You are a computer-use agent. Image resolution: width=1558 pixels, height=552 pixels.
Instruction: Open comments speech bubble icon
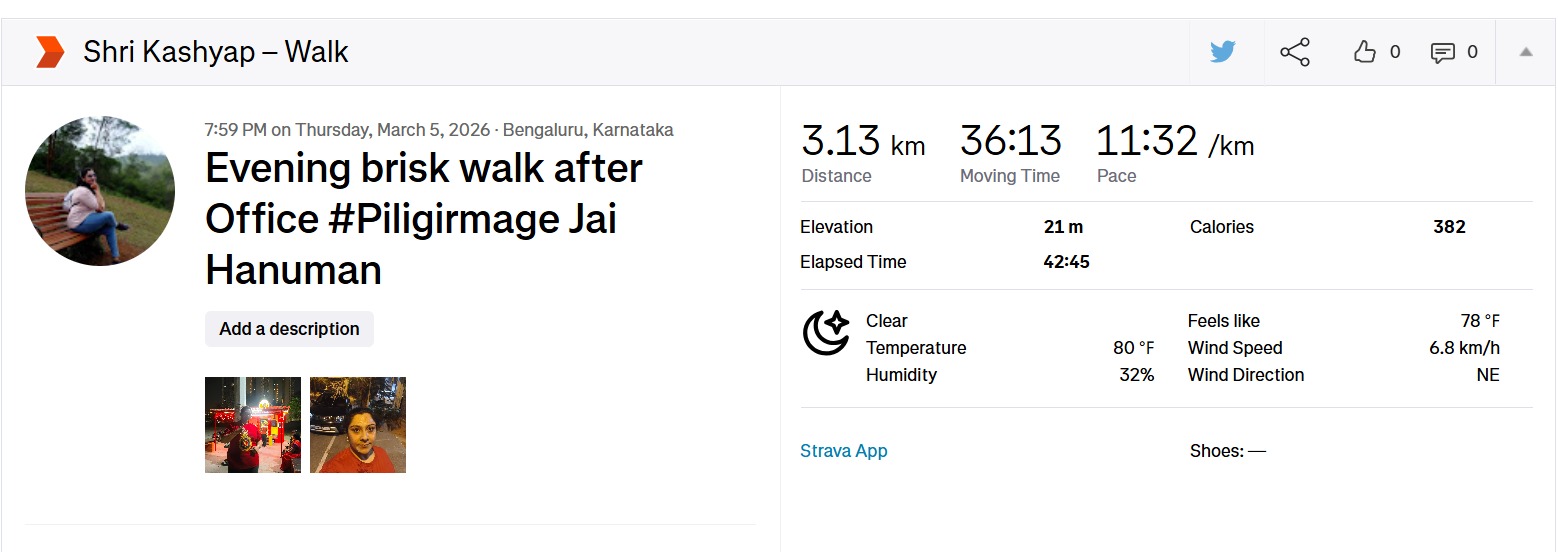pyautogui.click(x=1442, y=53)
